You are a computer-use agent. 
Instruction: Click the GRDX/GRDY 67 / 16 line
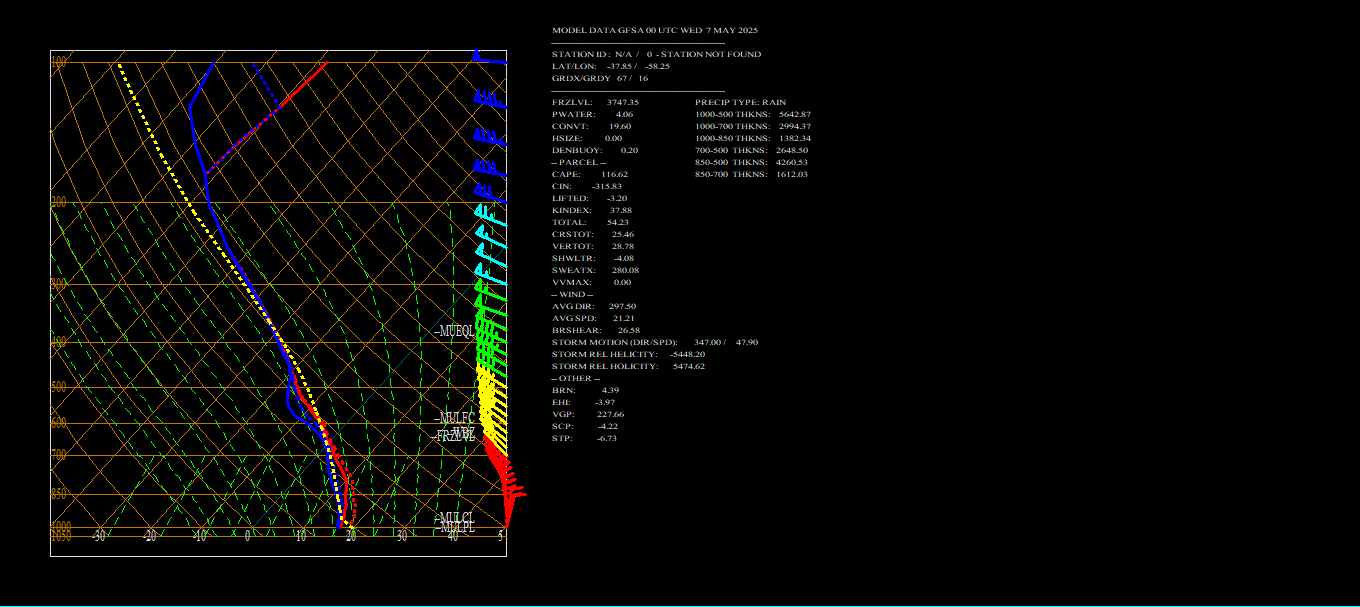(x=600, y=78)
